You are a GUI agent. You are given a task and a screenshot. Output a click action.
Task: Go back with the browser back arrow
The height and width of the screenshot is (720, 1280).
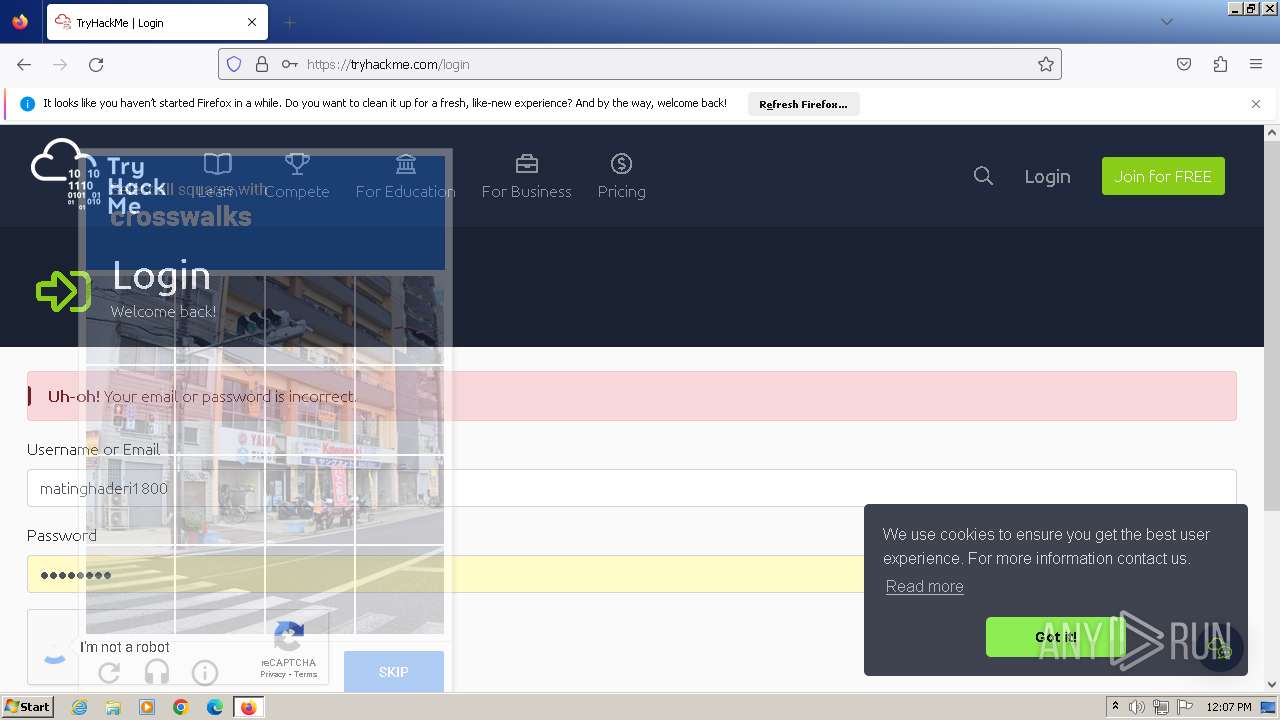(24, 64)
